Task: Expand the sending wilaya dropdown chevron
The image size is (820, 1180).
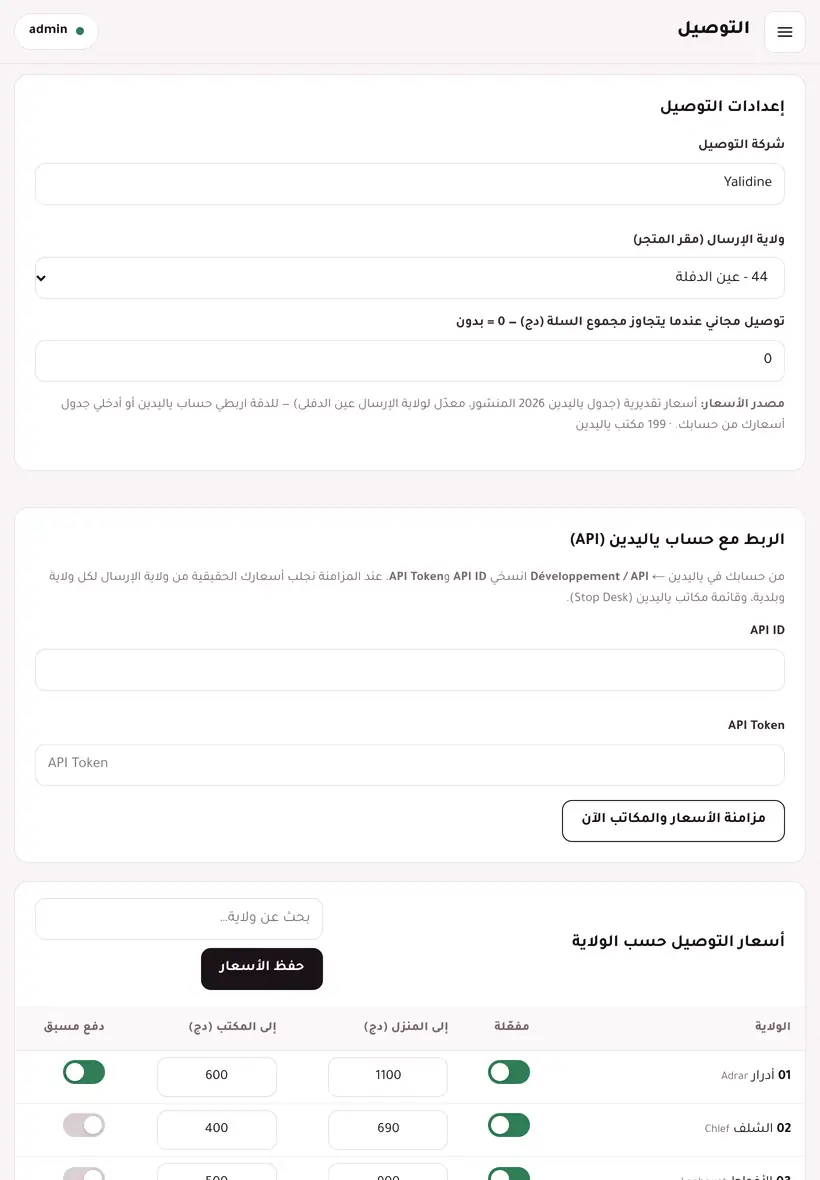Action: (x=41, y=278)
